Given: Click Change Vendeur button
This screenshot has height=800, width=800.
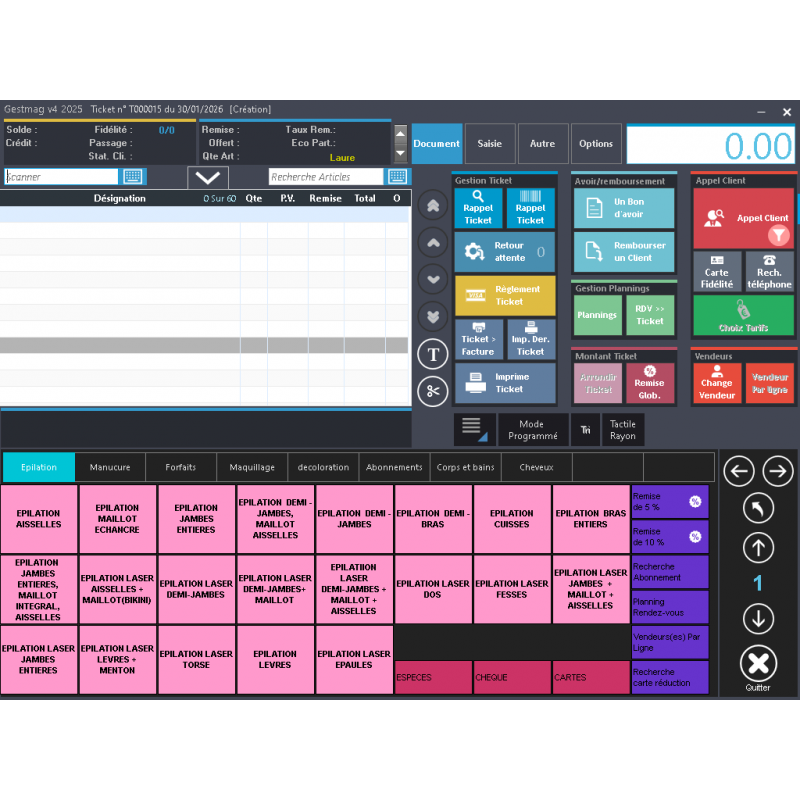Looking at the screenshot, I should coord(716,383).
